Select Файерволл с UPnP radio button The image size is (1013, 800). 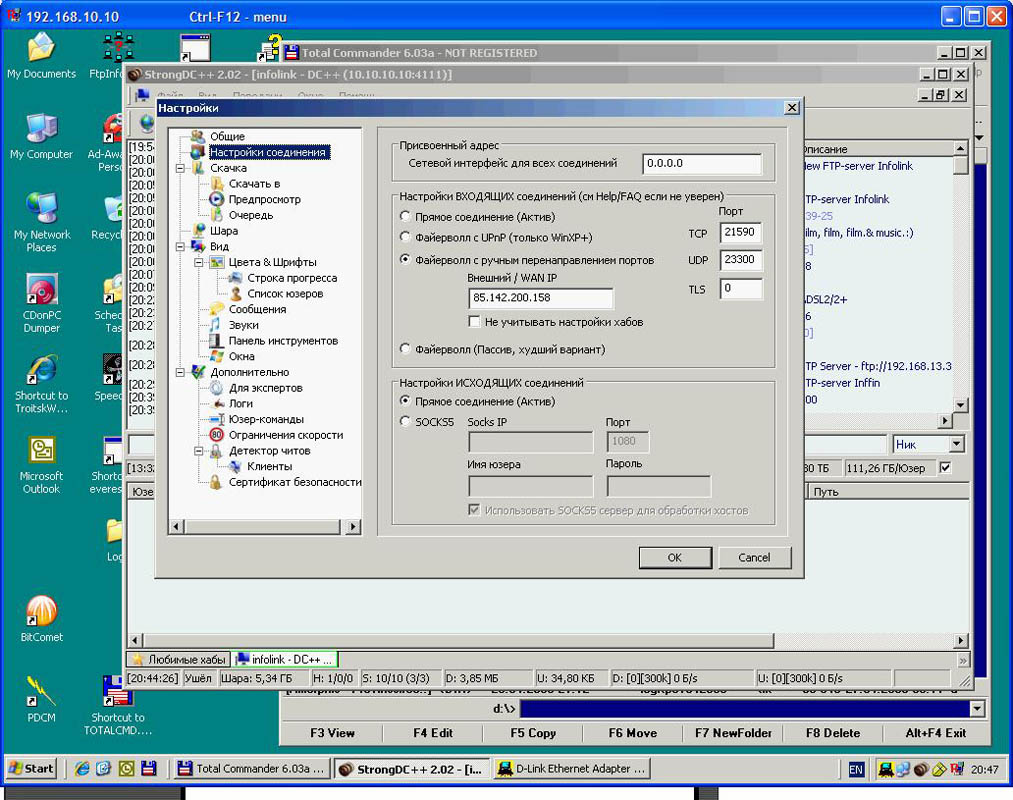405,237
